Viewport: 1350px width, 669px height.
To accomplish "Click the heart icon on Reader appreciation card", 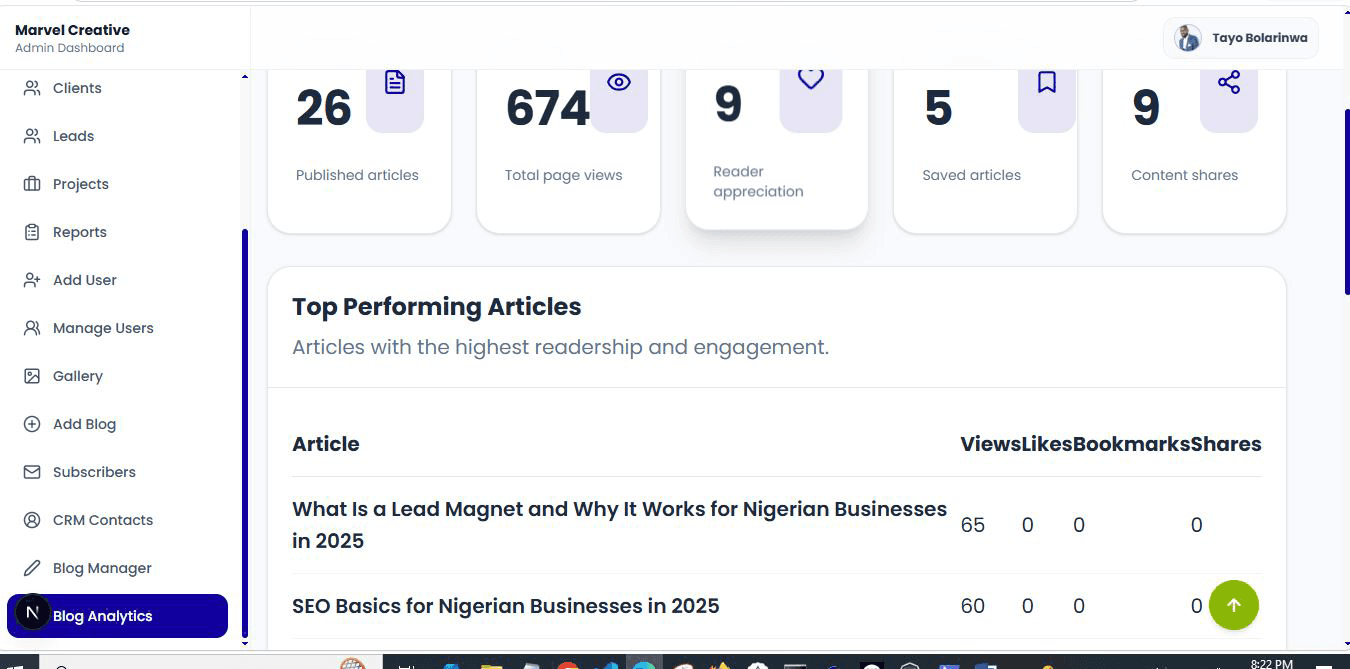I will [811, 78].
